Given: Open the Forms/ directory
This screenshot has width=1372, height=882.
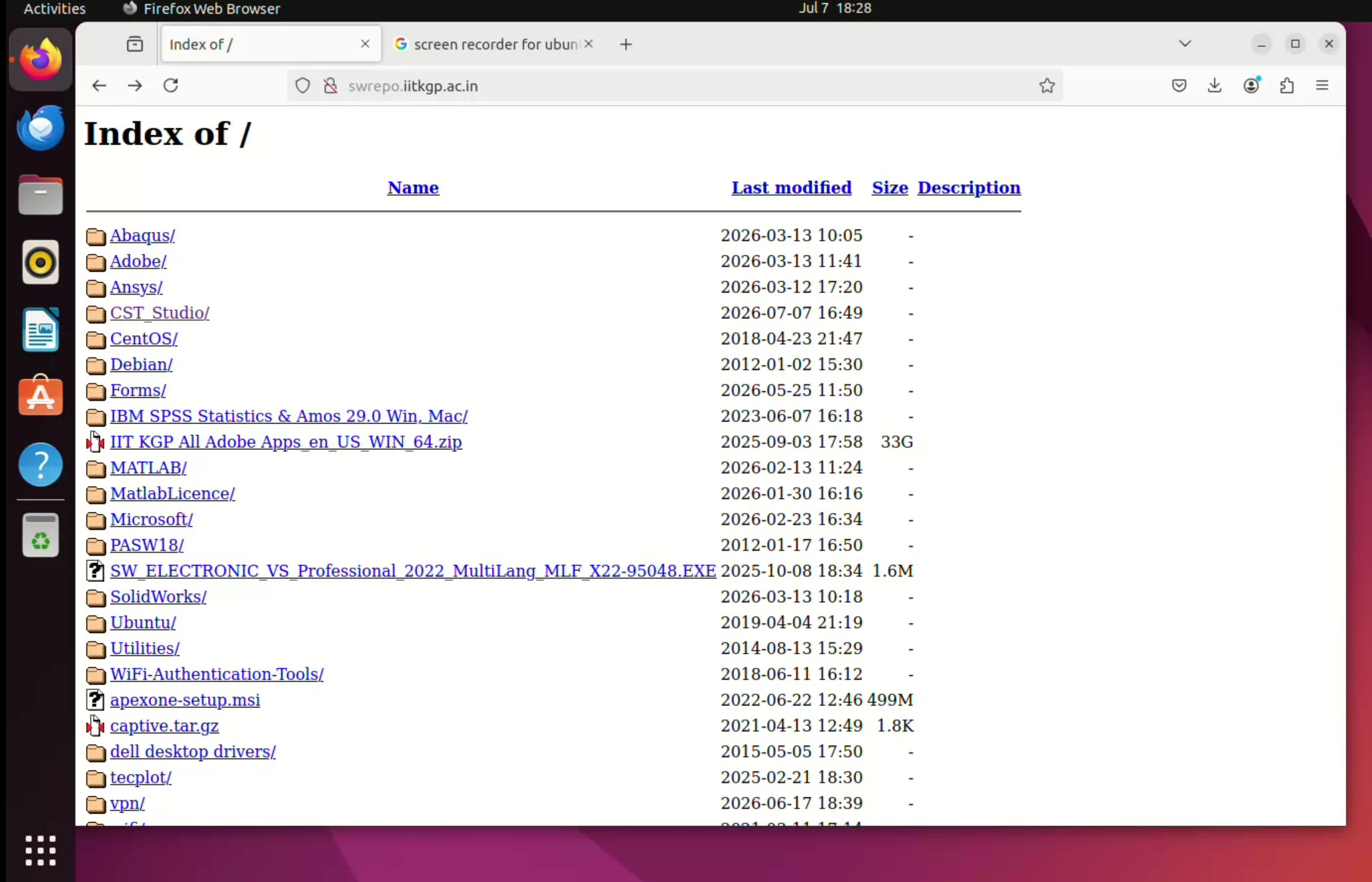Looking at the screenshot, I should [138, 390].
